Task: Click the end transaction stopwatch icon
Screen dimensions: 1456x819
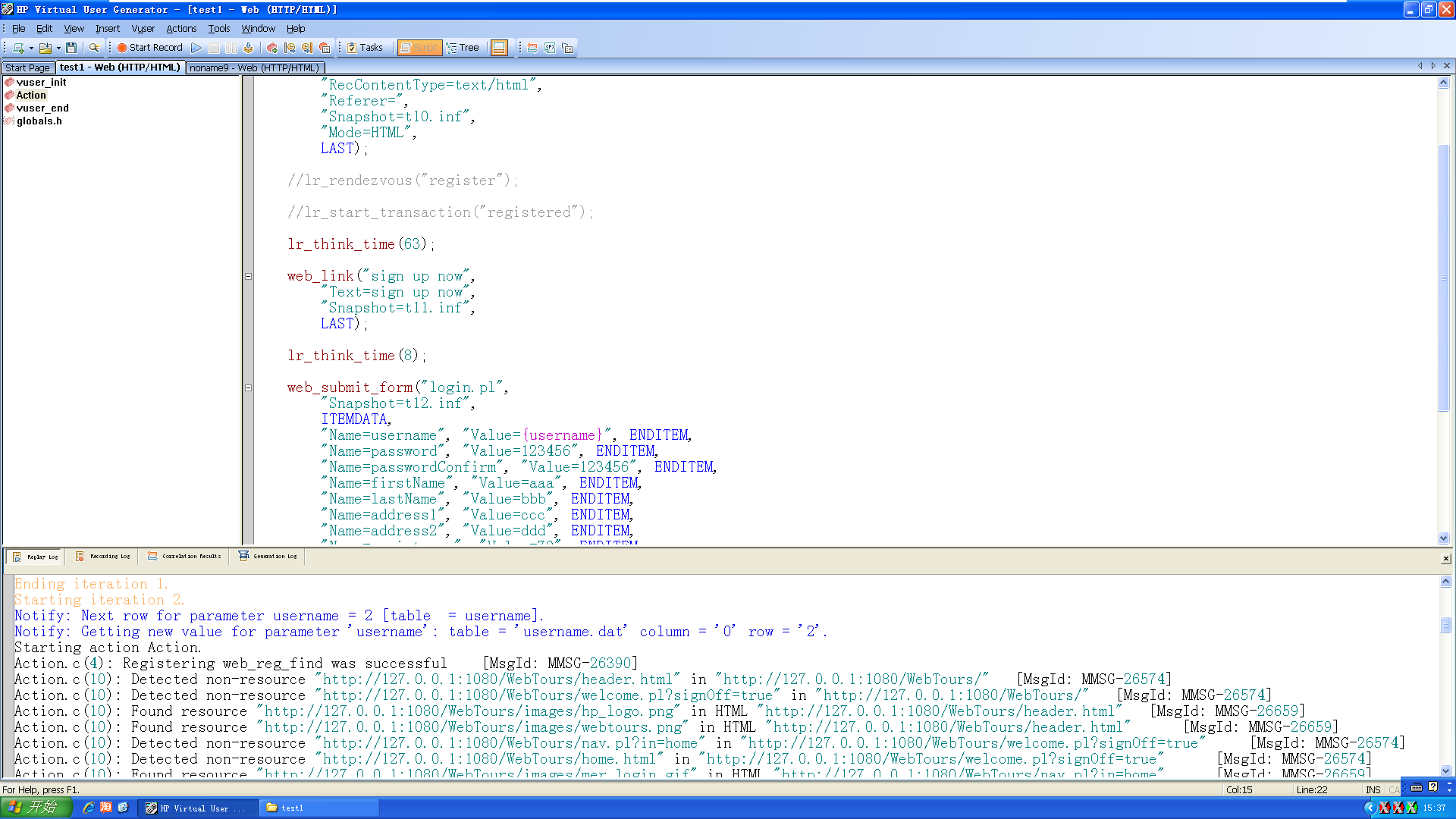Action: coord(307,48)
